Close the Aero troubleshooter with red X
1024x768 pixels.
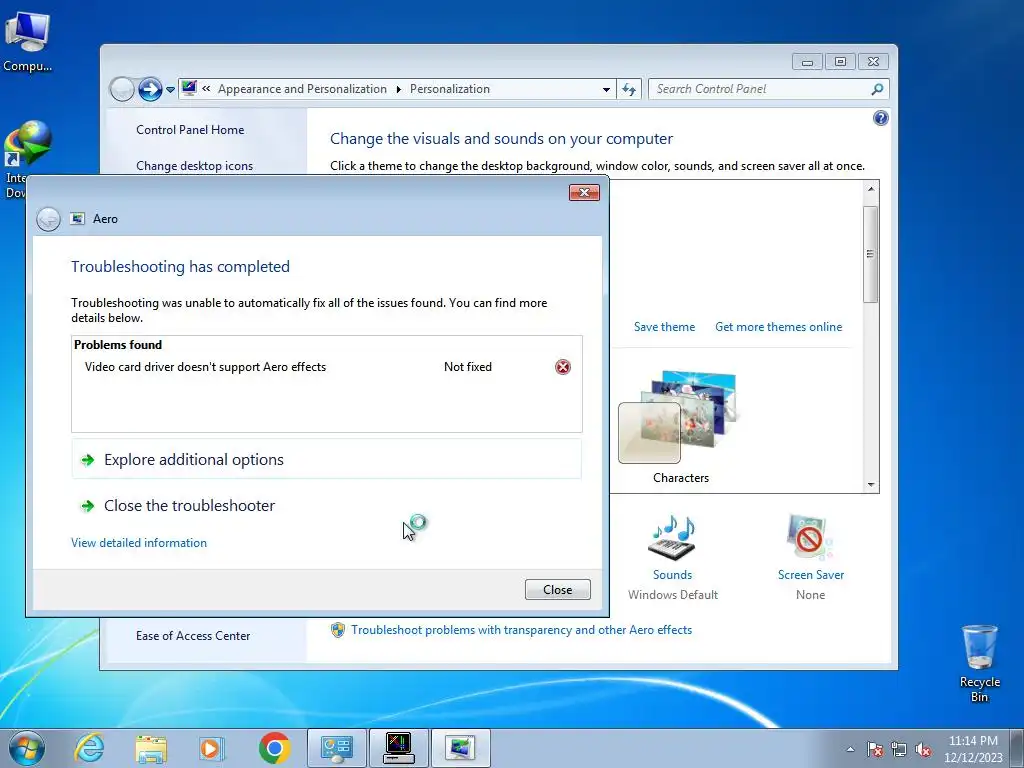coord(584,192)
